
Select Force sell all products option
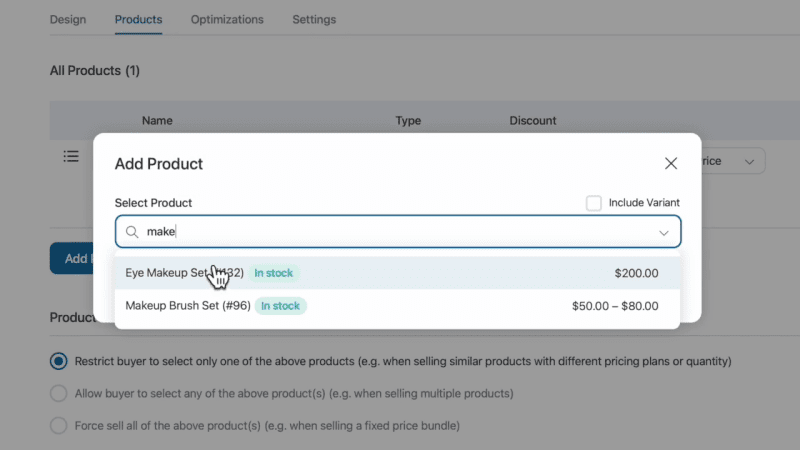point(59,426)
